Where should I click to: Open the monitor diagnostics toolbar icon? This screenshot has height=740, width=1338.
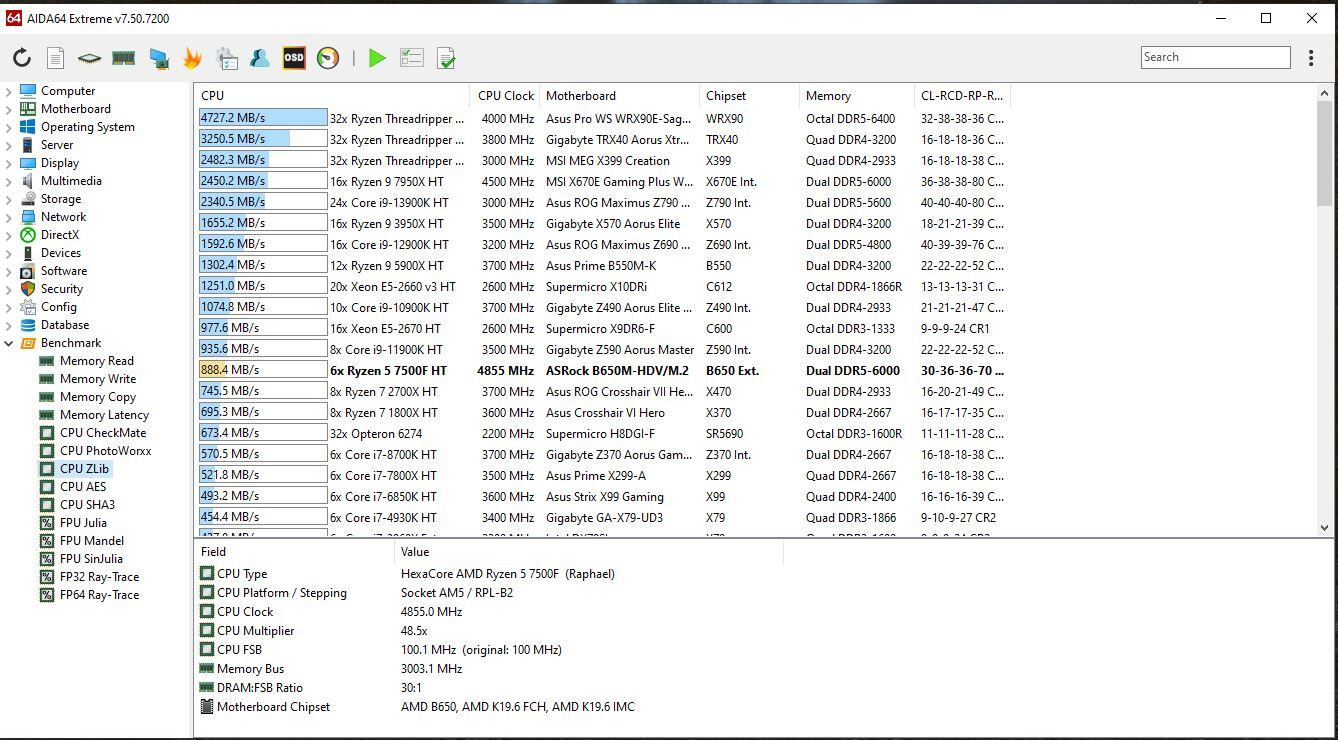[x=158, y=58]
